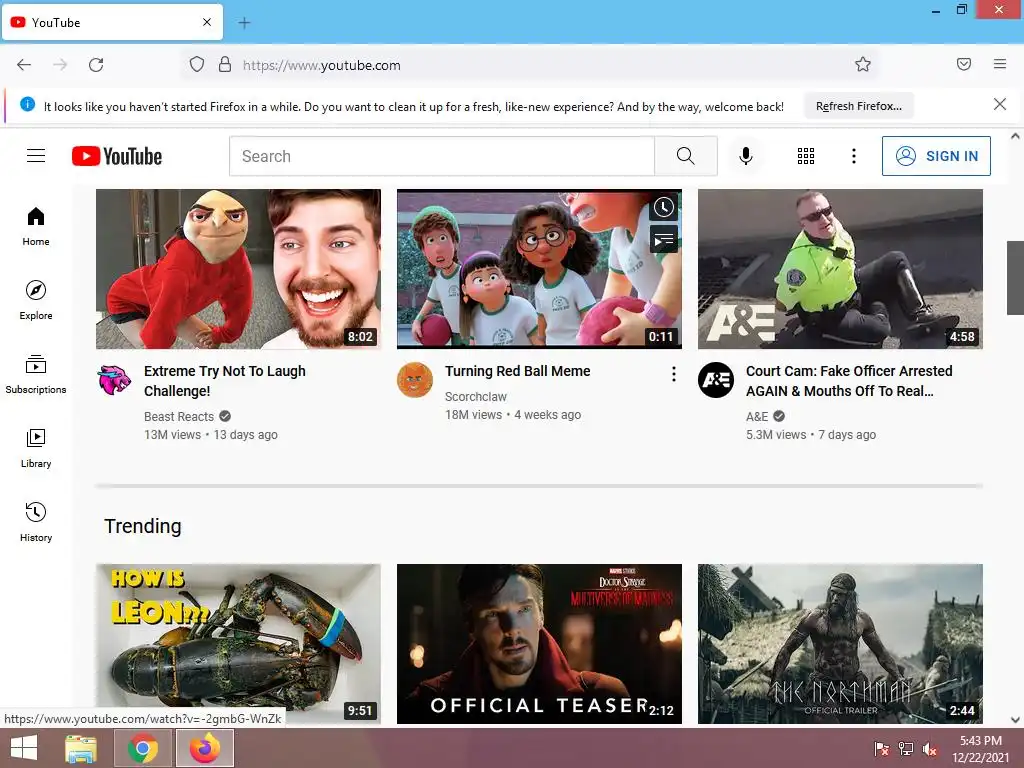Click Beast Reacts channel avatar

(114, 380)
